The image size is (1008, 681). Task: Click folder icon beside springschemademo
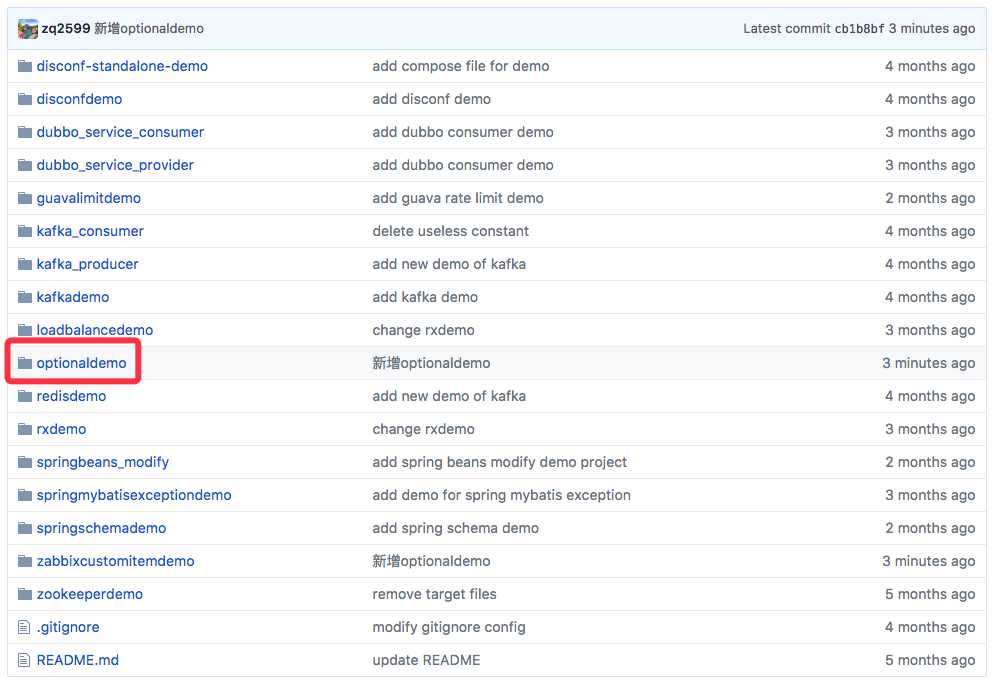point(25,528)
